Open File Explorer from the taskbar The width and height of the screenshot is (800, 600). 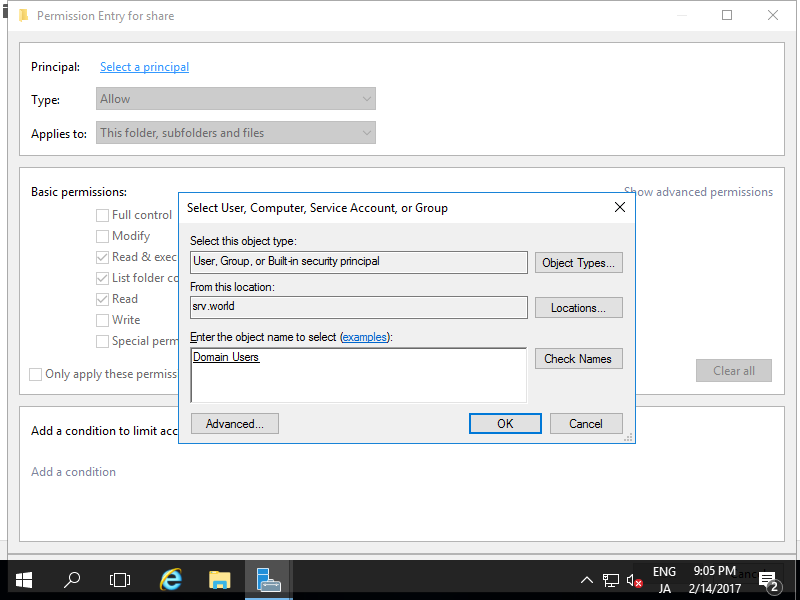(219, 580)
